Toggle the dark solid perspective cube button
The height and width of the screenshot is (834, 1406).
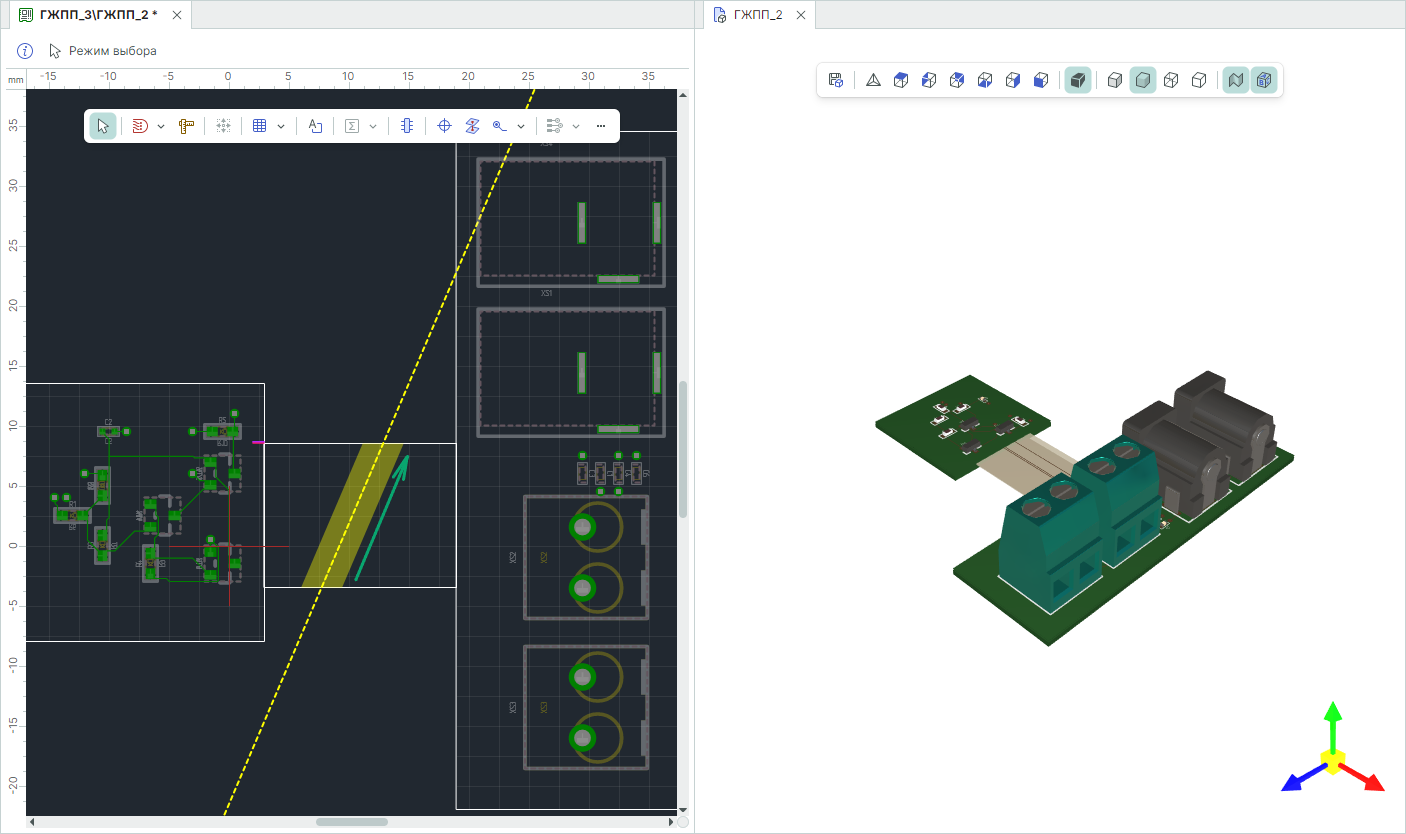coord(1077,80)
